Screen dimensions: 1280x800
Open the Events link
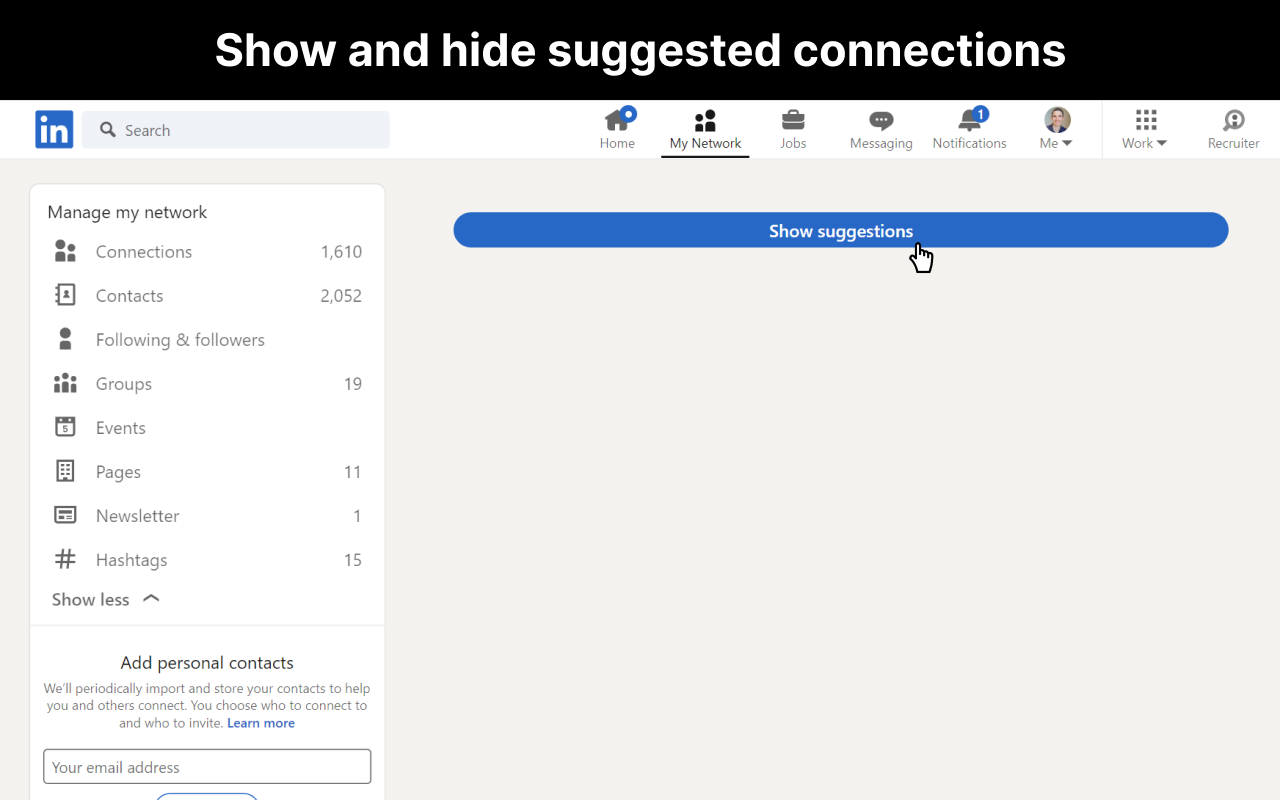tap(121, 427)
